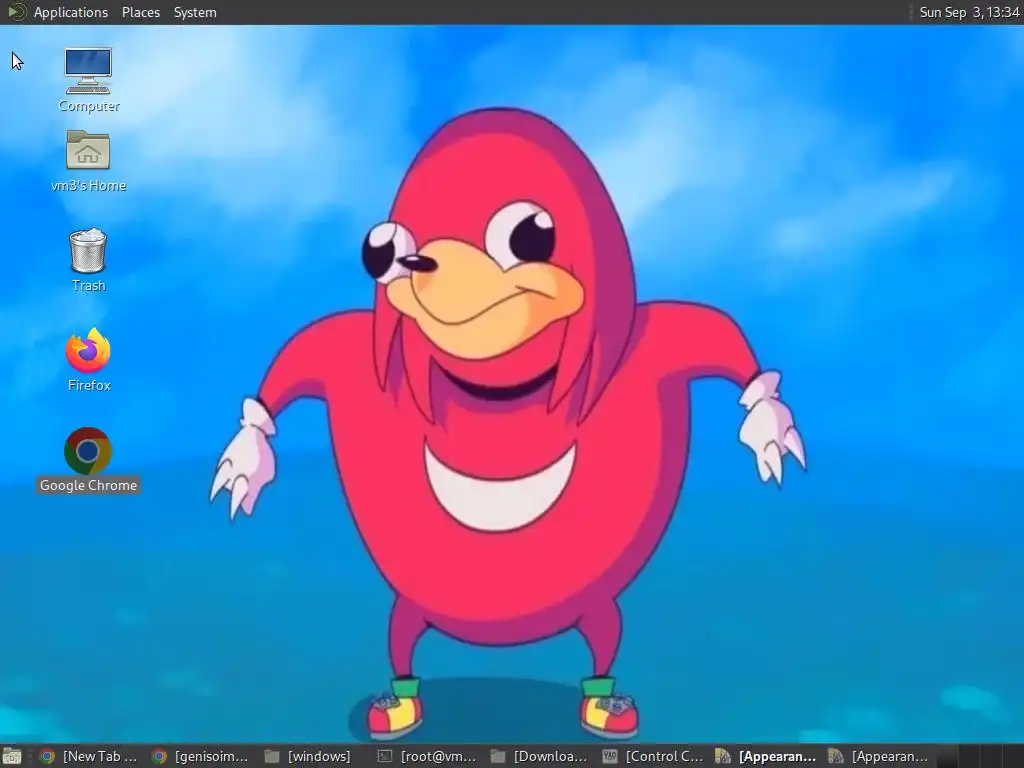Click the Show Desktop icon in bottom panel
Viewport: 1024px width, 768px height.
12,756
